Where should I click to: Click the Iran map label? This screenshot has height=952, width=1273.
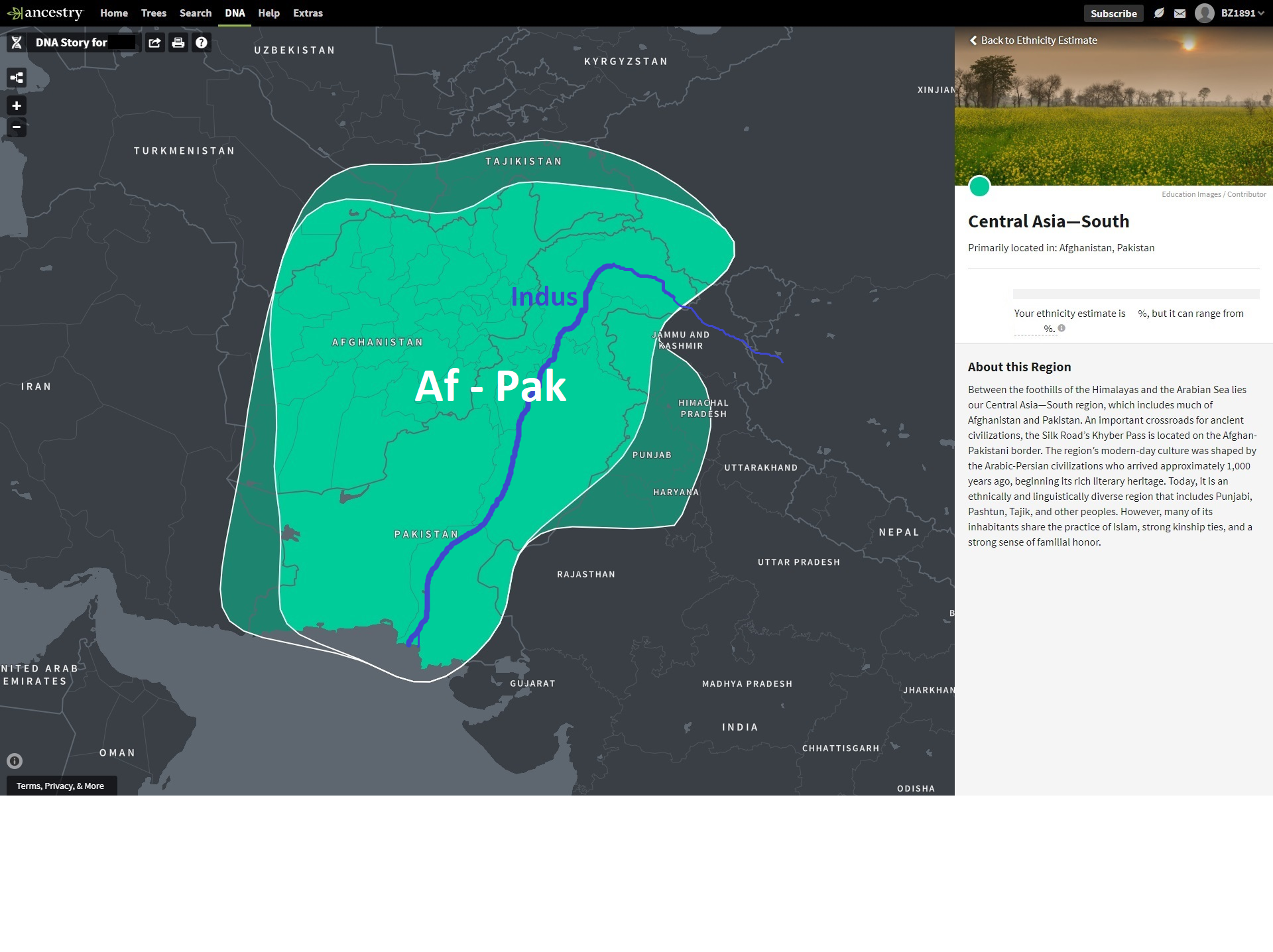[x=36, y=387]
